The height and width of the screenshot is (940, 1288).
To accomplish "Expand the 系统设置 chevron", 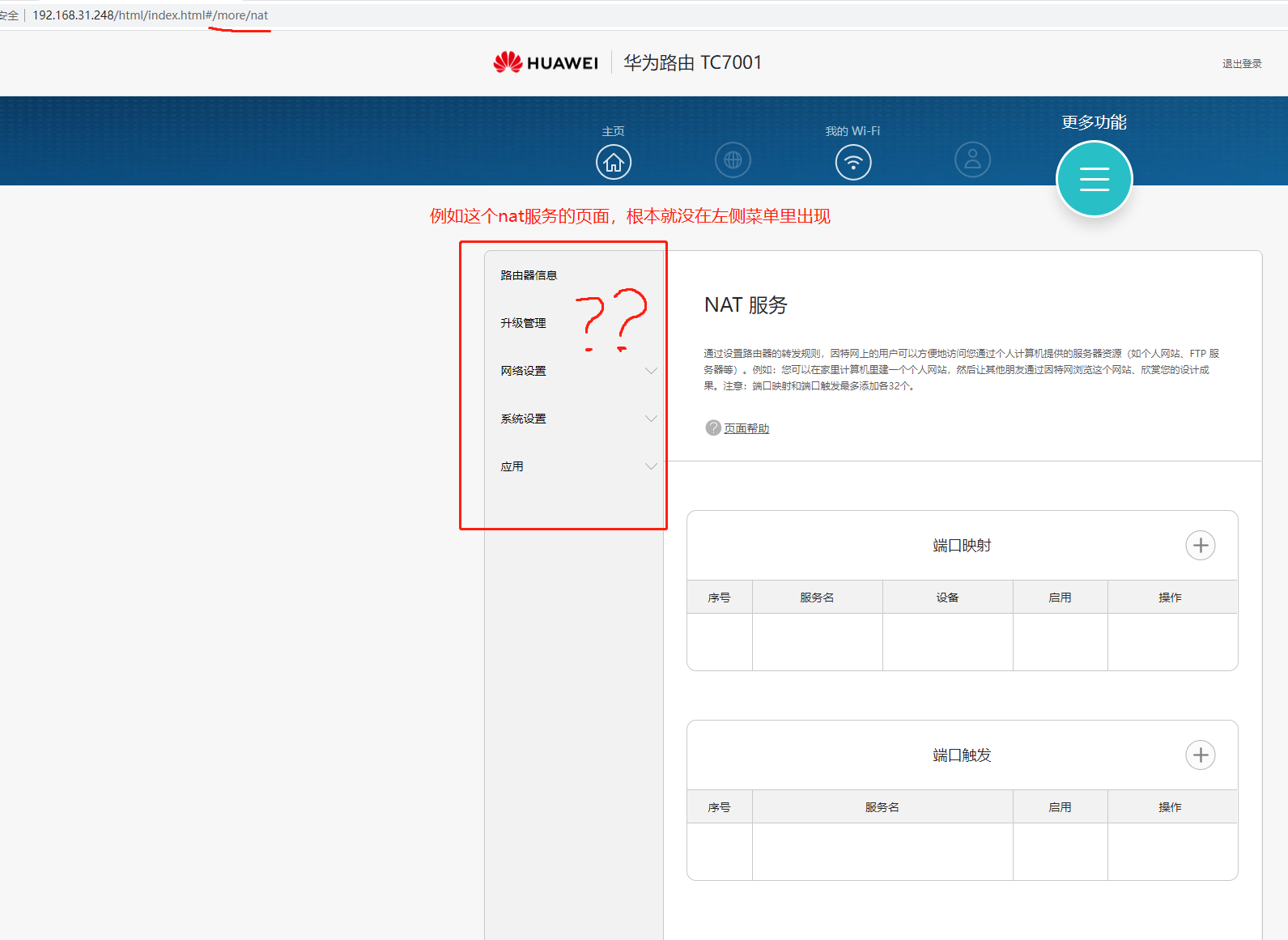I will tap(651, 419).
